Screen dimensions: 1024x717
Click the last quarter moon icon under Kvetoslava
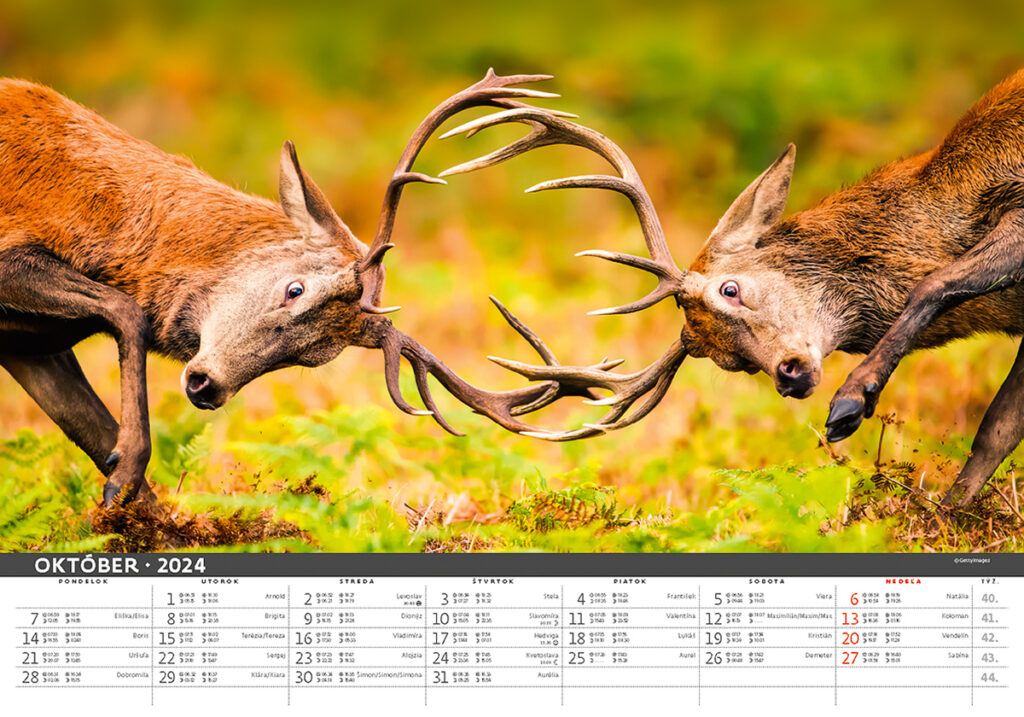point(556,663)
